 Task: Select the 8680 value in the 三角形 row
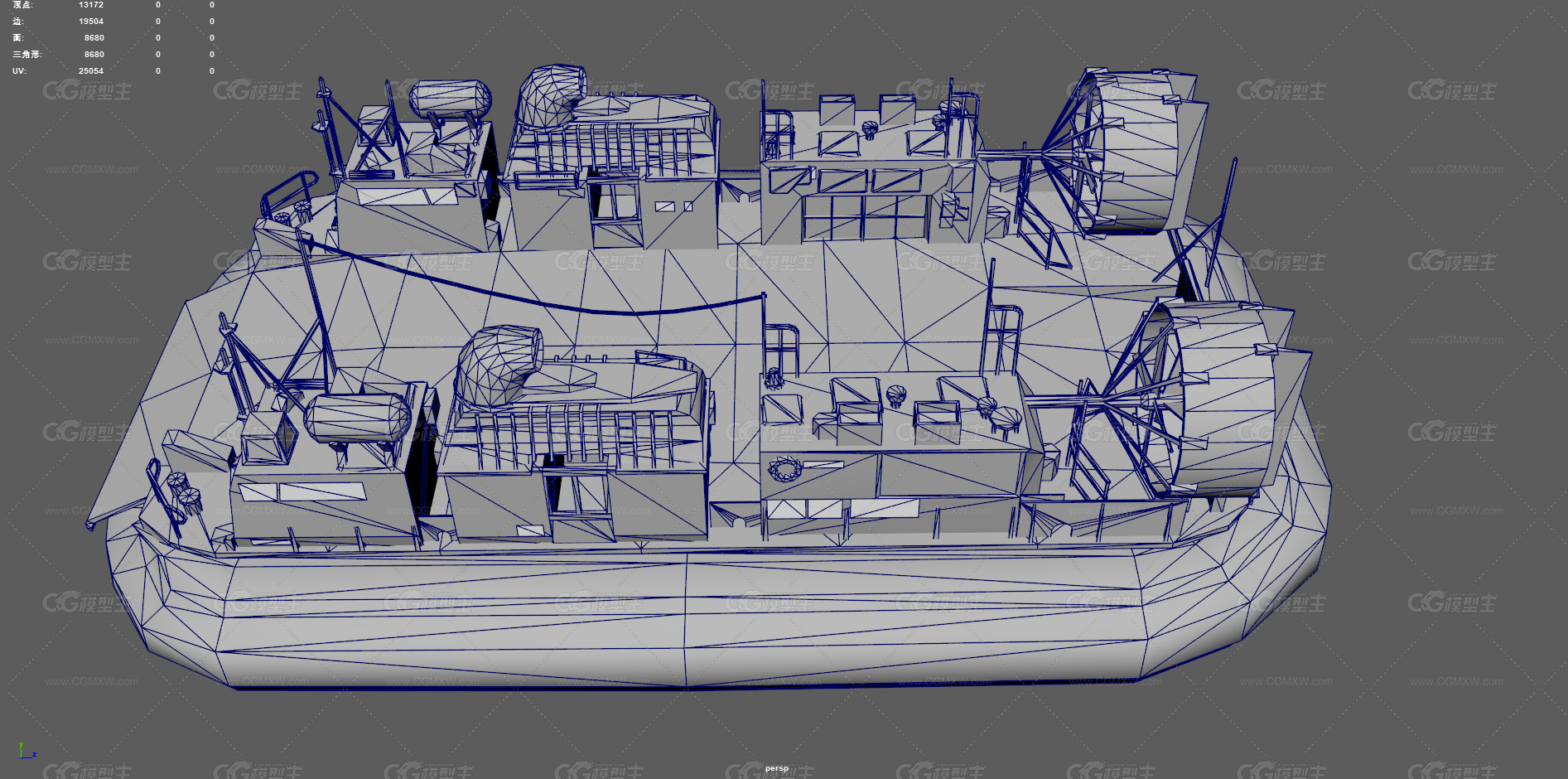click(94, 55)
